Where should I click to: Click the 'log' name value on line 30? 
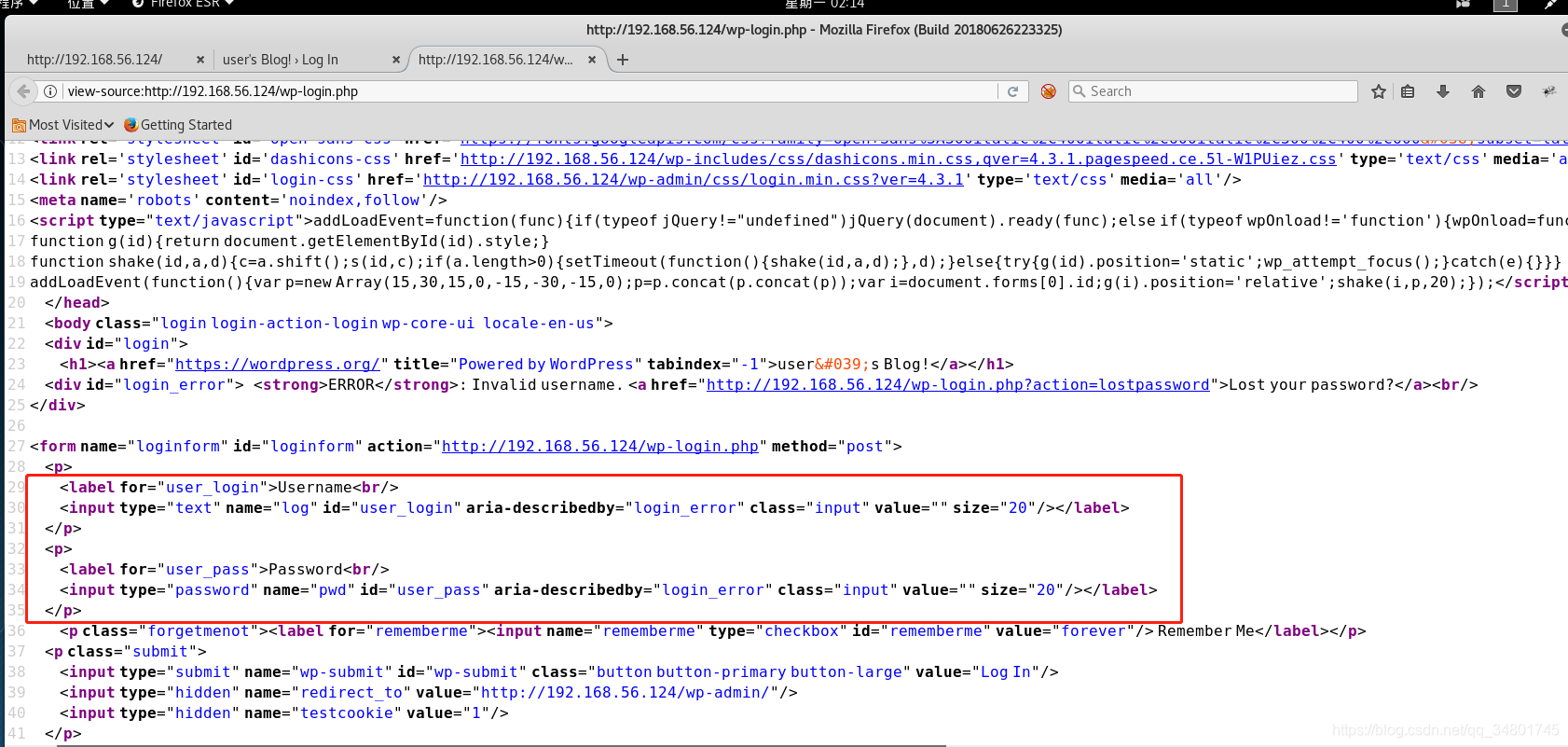(296, 508)
